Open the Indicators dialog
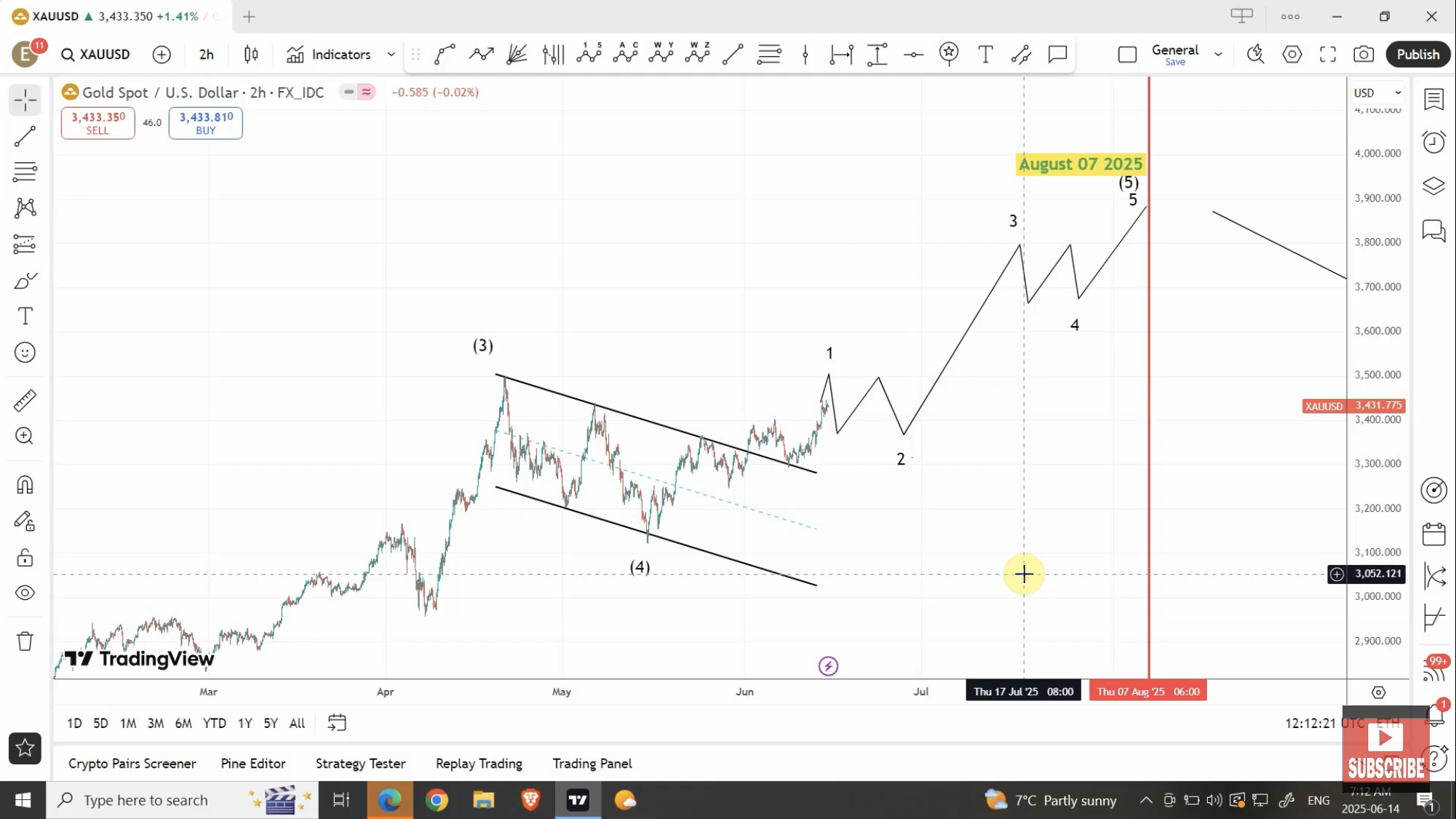1456x819 pixels. tap(329, 55)
